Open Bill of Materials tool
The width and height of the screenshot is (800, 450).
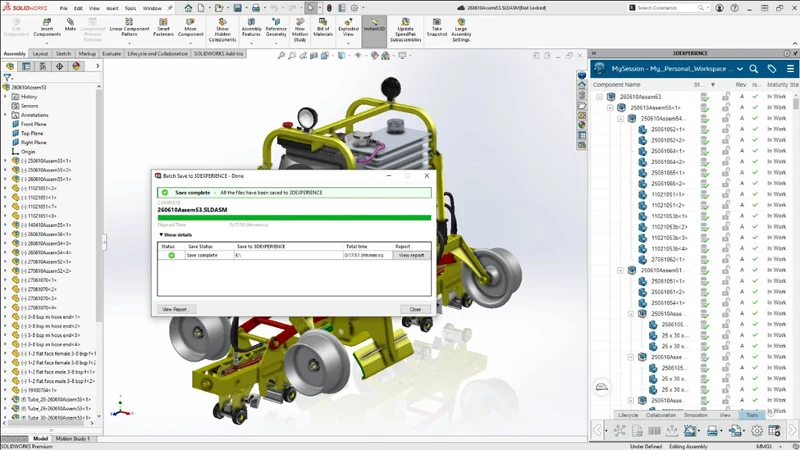click(325, 24)
